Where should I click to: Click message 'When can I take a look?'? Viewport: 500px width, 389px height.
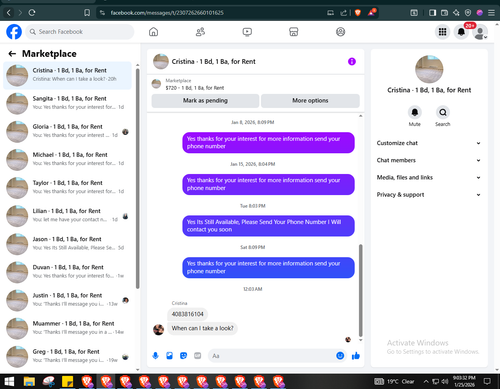202,328
